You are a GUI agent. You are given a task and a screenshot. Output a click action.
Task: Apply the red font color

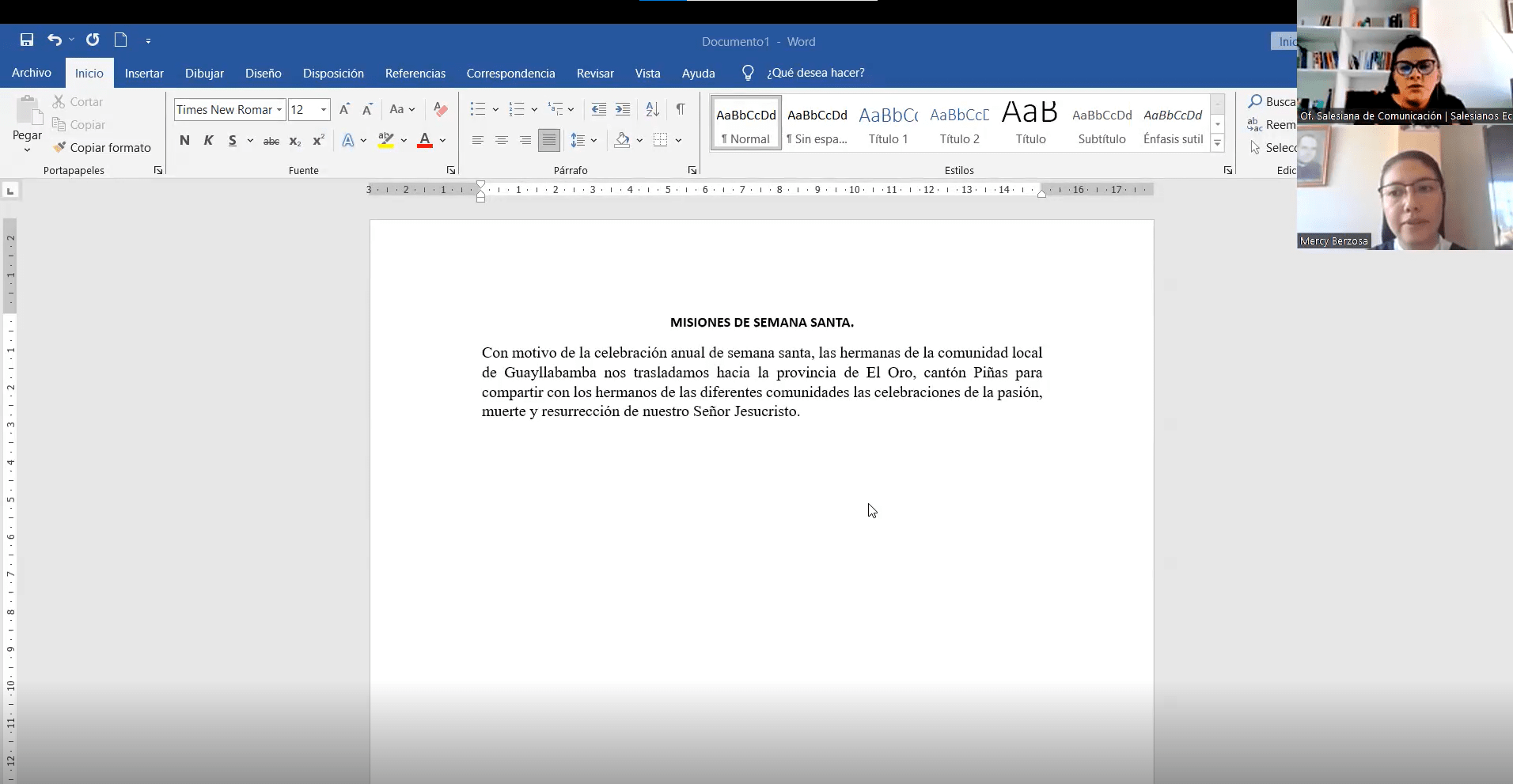pyautogui.click(x=425, y=140)
